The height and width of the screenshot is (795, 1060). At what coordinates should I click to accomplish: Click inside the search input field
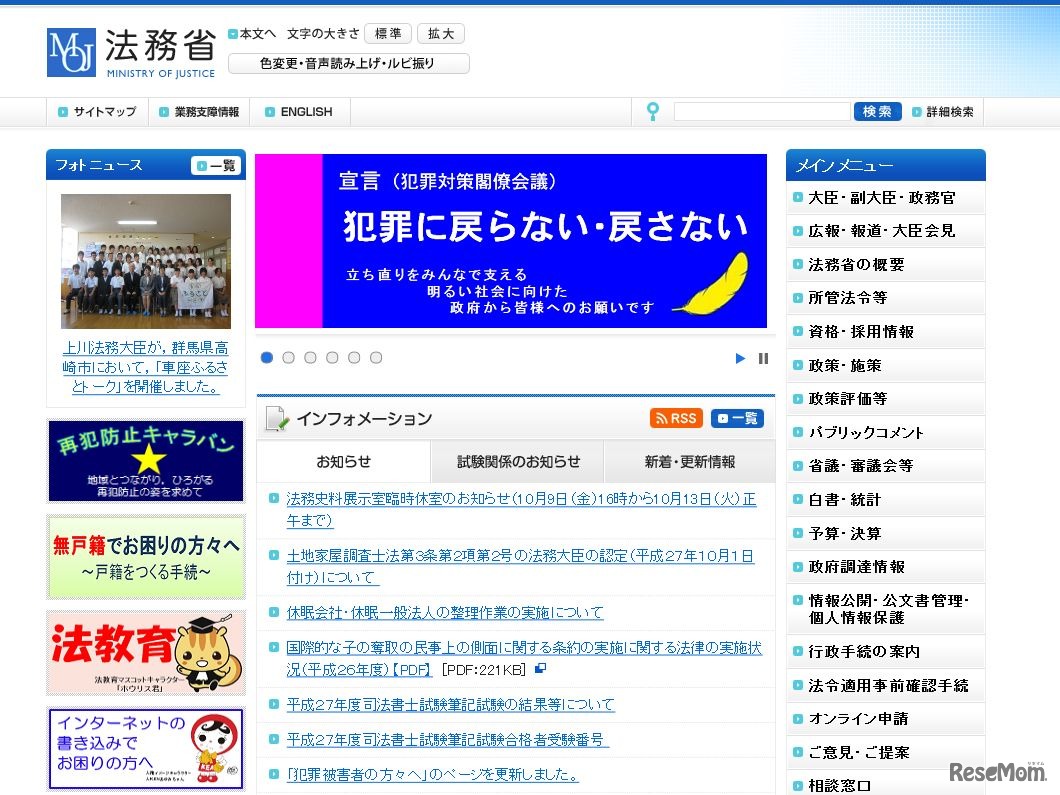pos(763,111)
